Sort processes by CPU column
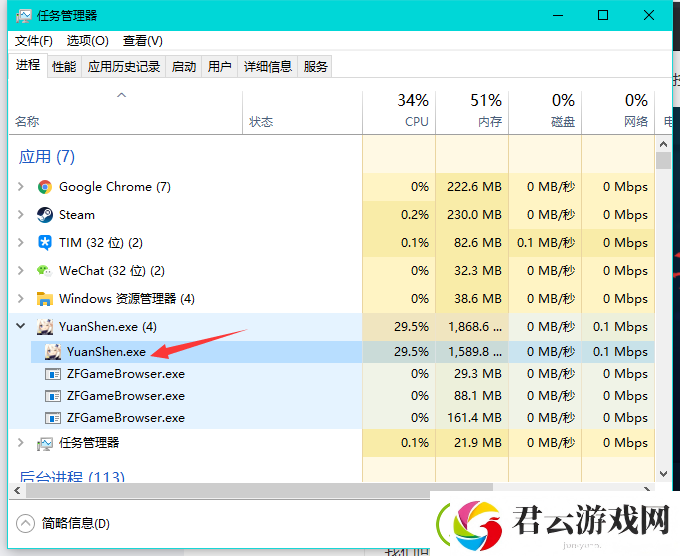Viewport: 680px width, 556px height. coord(399,112)
